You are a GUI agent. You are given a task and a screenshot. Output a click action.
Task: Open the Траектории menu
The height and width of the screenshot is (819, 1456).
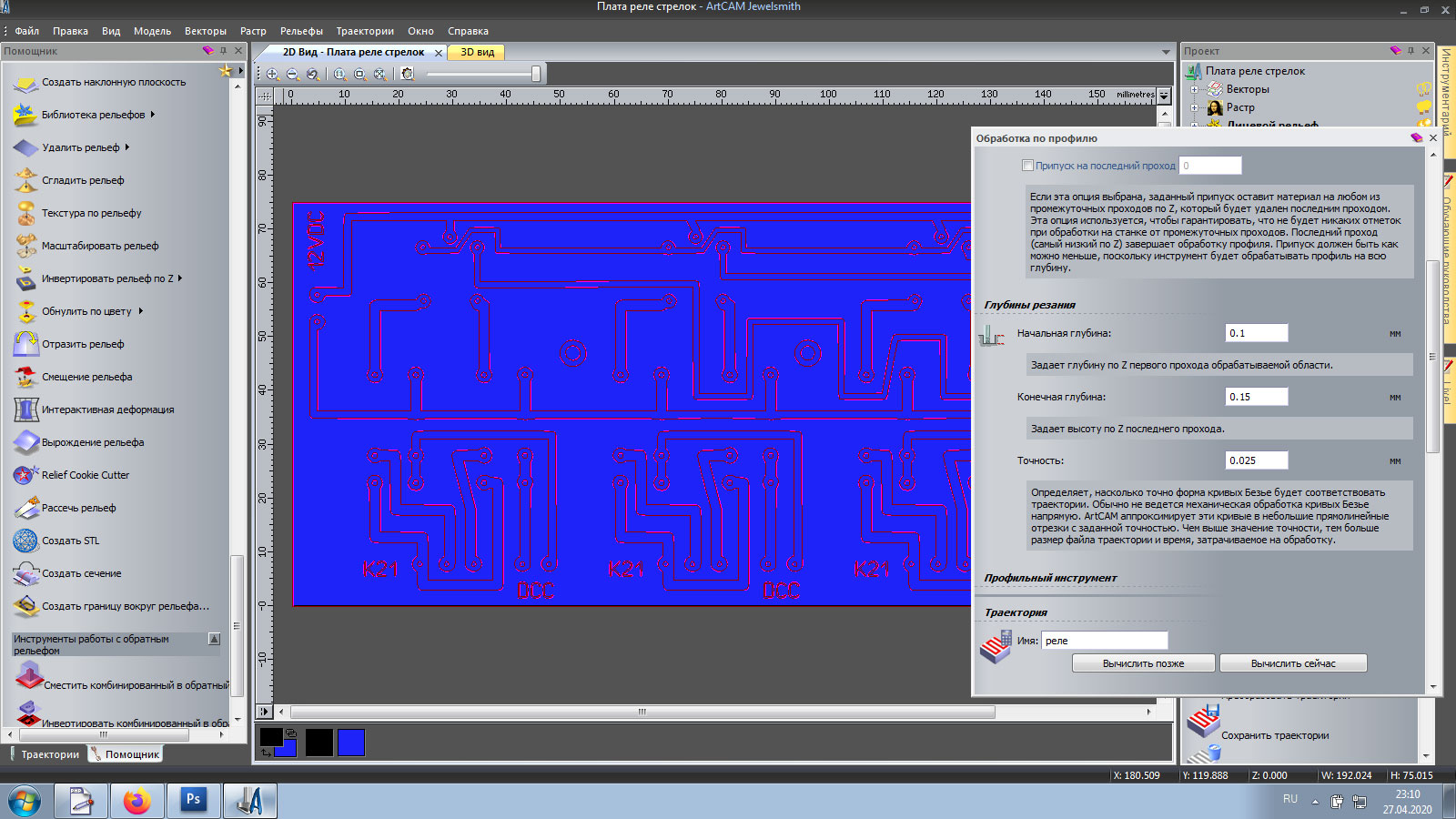pos(365,31)
